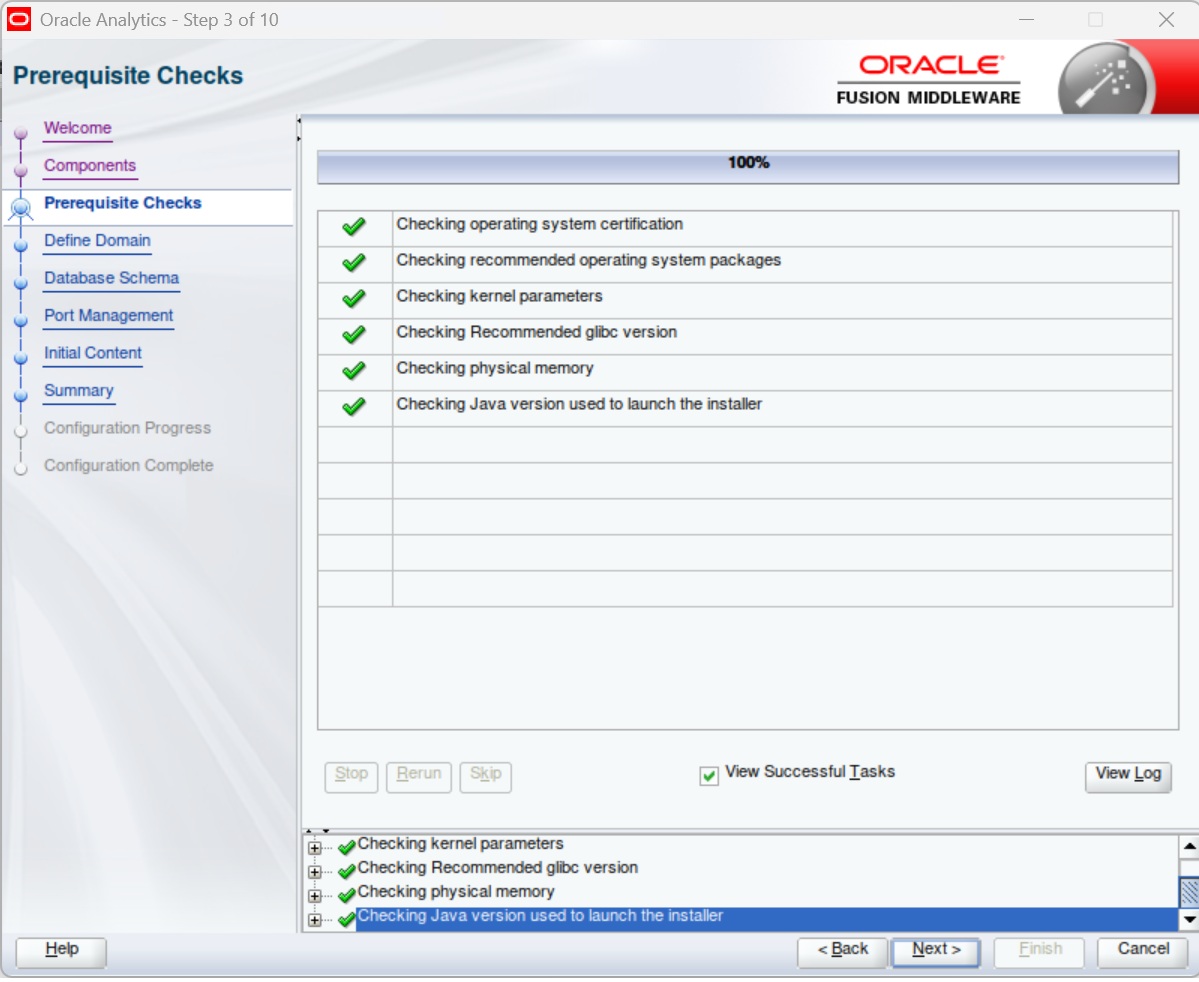This screenshot has height=982, width=1199.
Task: Select 'Checking kernel parameters' table row text
Action: (499, 296)
